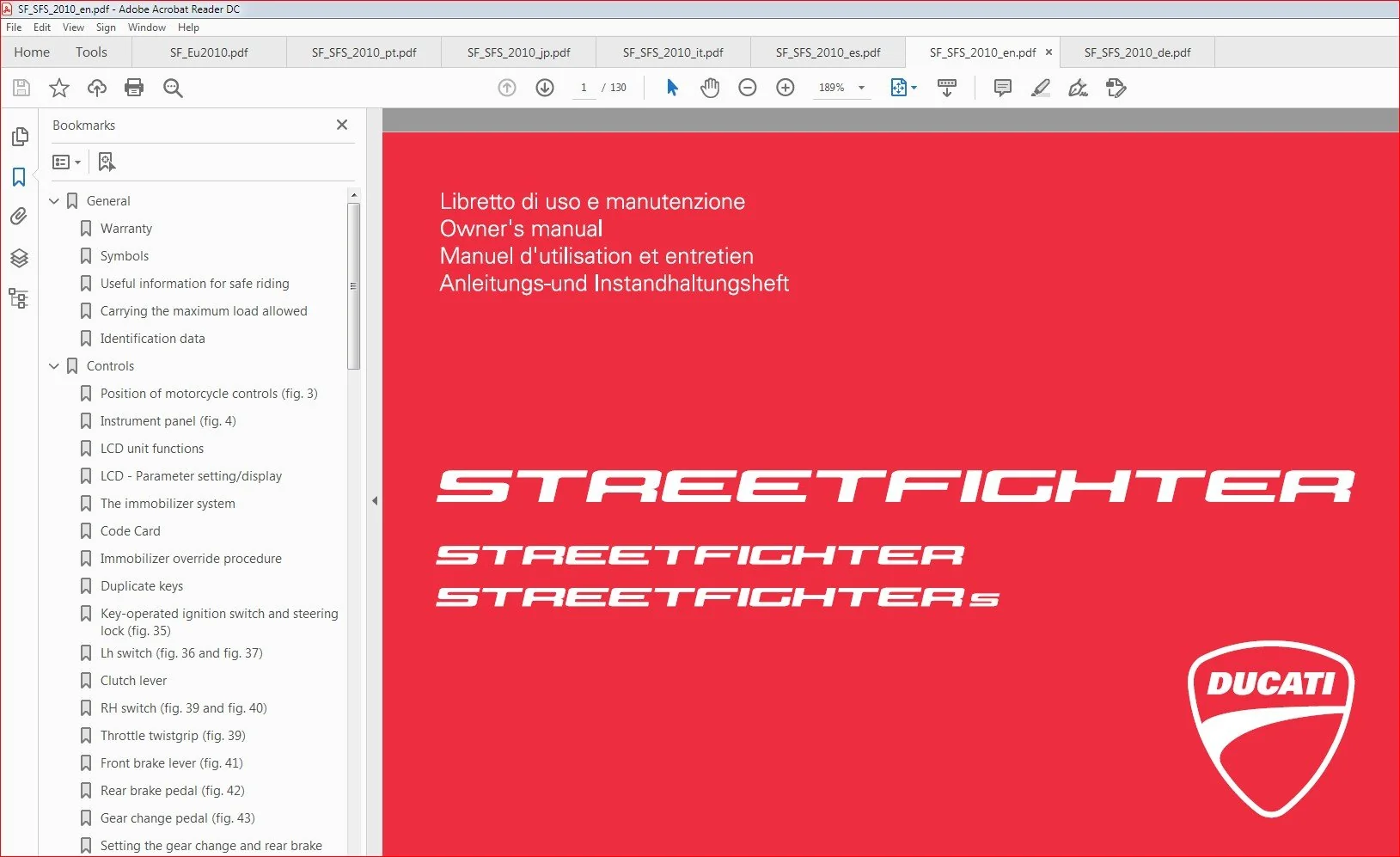Open Carrying the maximum load allowed bookmark
Image resolution: width=1400 pixels, height=857 pixels.
(x=204, y=311)
